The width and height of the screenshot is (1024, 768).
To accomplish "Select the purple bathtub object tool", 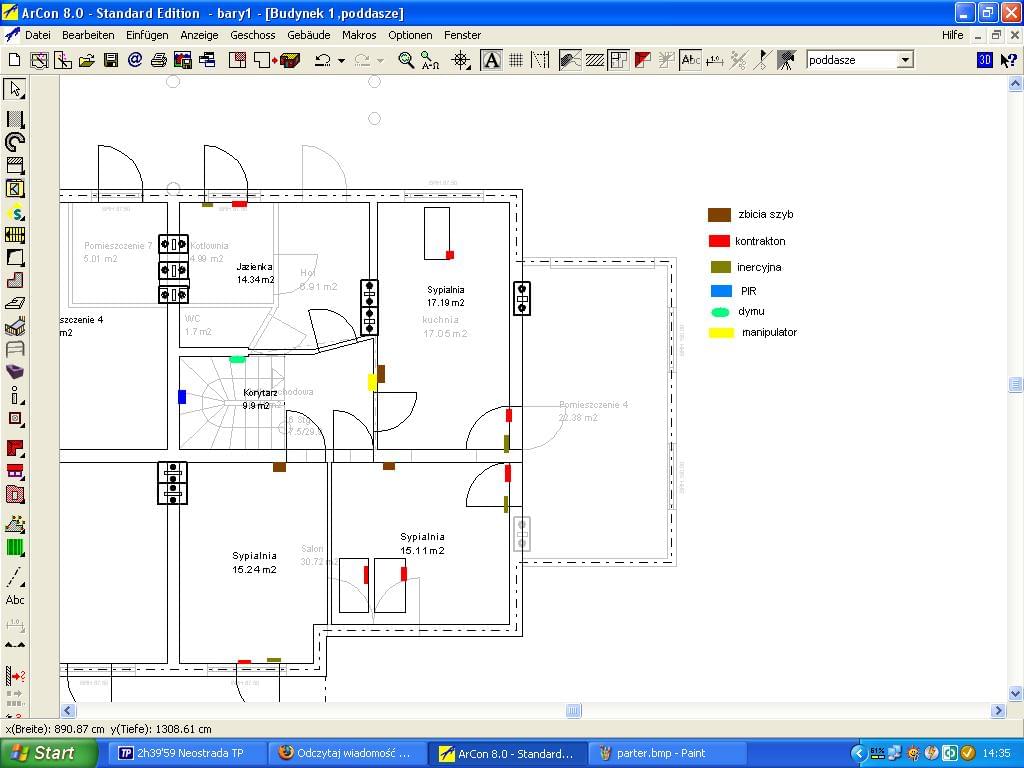I will click(x=15, y=372).
